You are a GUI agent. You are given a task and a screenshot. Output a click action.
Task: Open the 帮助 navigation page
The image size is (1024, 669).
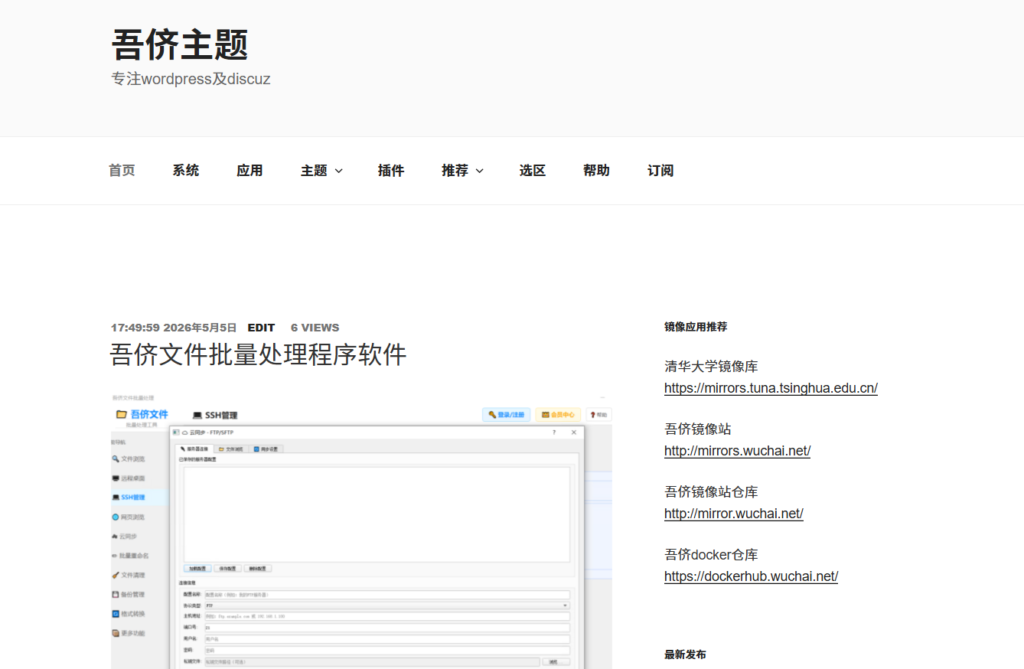[596, 171]
